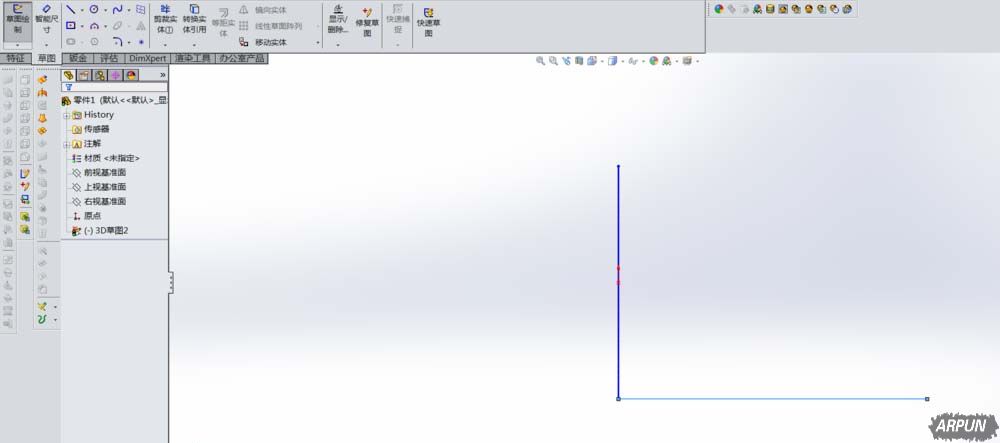
Task: Open the ConfigurationManager panel tab
Action: 100,75
